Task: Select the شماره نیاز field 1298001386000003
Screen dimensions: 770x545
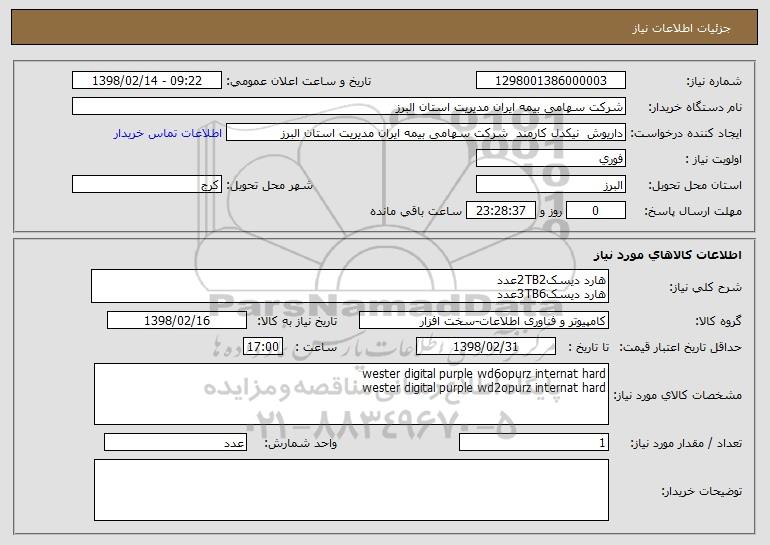Action: point(550,80)
